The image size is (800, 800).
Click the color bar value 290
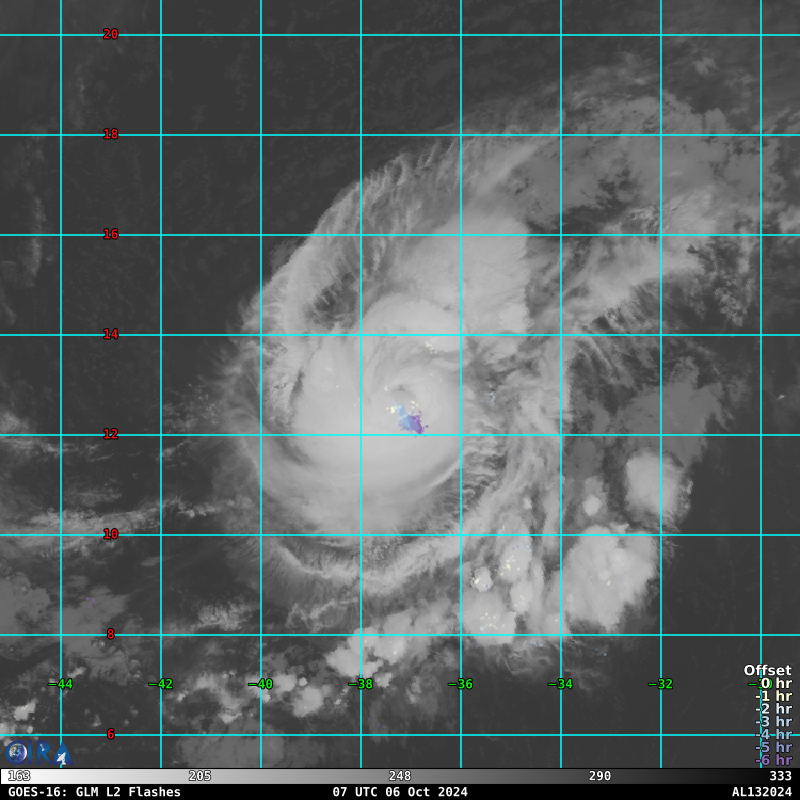coord(600,776)
